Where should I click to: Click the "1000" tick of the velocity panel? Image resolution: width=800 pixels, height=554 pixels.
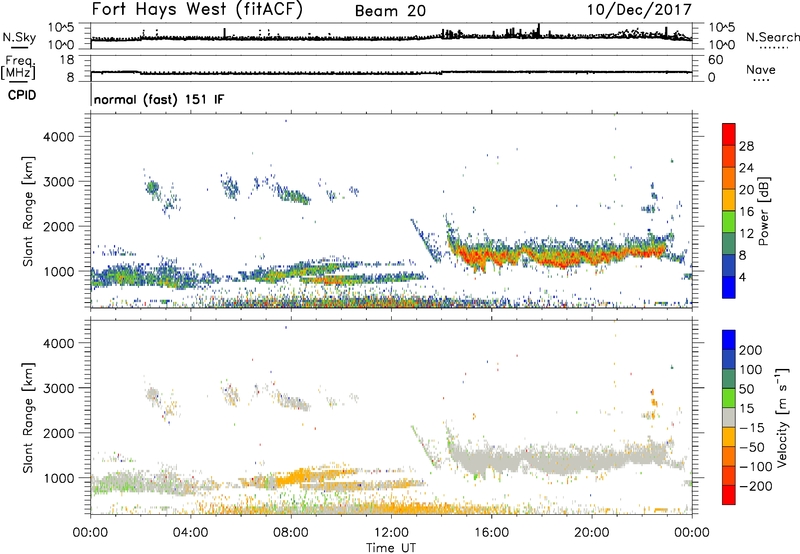(58, 478)
